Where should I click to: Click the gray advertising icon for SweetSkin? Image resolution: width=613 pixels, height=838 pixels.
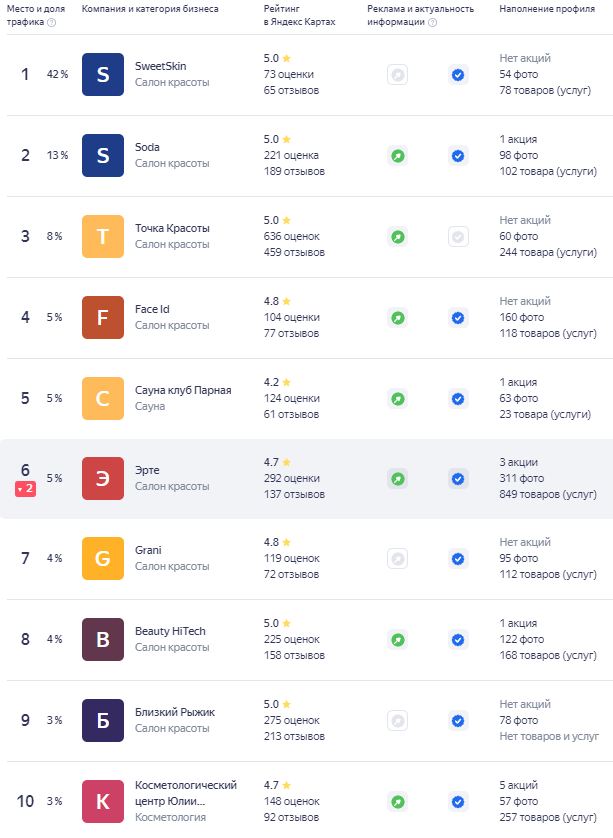[397, 75]
